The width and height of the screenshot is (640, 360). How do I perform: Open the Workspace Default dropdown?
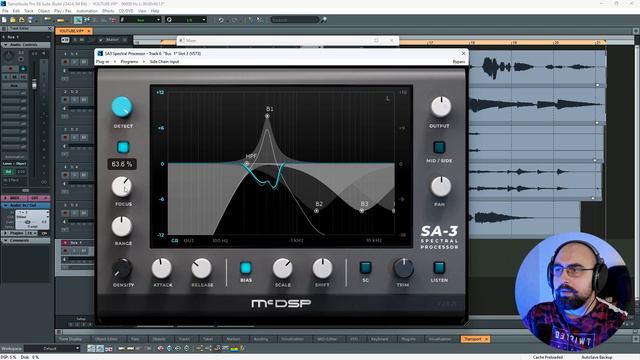(x=51, y=349)
